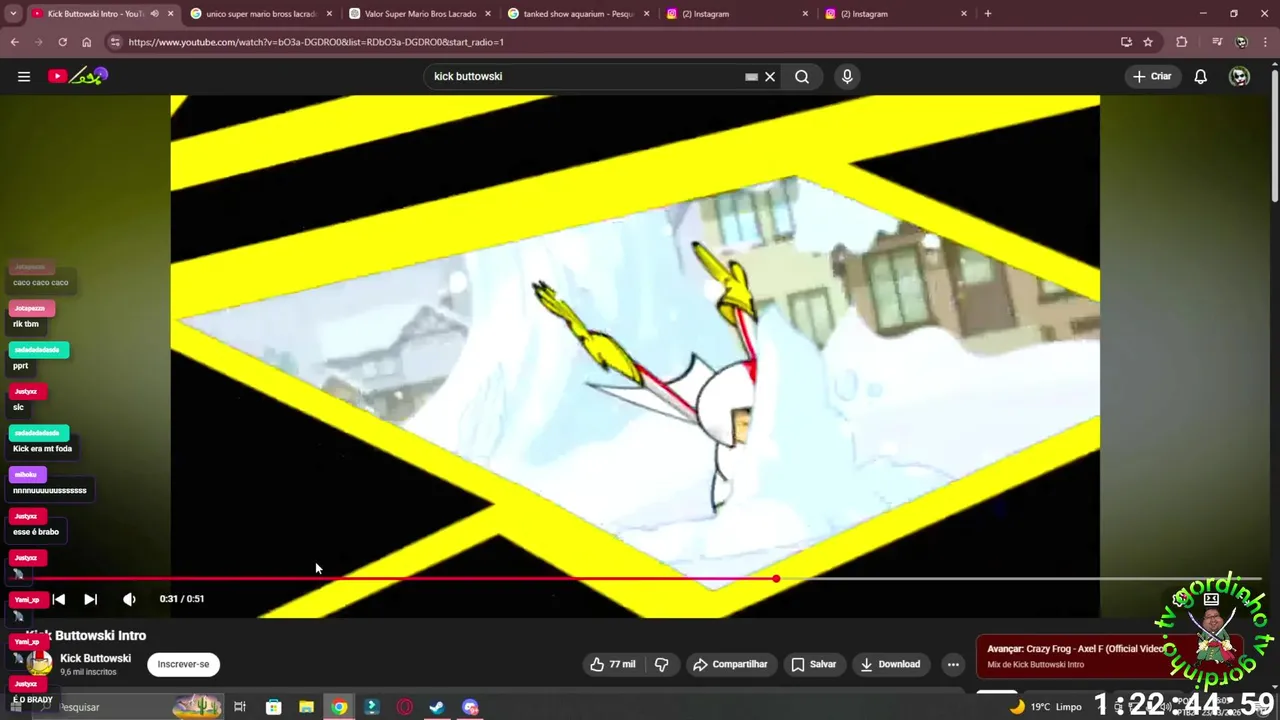Save the video with Salvar
Screen dimensions: 1280x720
813,664
